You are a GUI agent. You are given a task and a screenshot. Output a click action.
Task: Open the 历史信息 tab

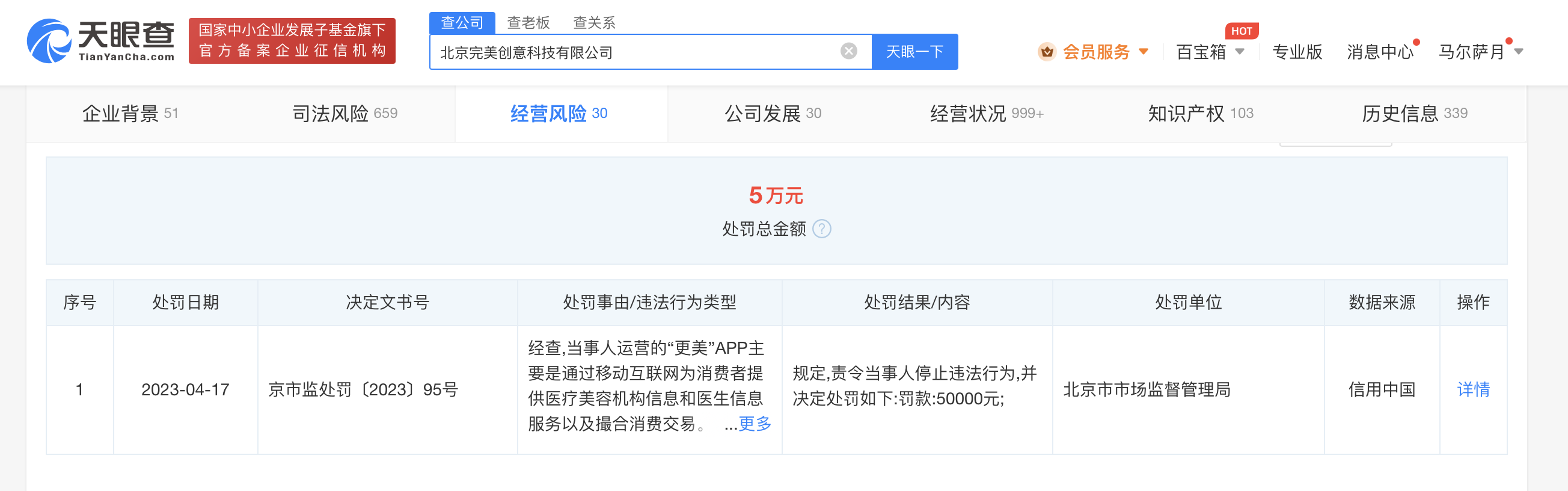[1415, 113]
